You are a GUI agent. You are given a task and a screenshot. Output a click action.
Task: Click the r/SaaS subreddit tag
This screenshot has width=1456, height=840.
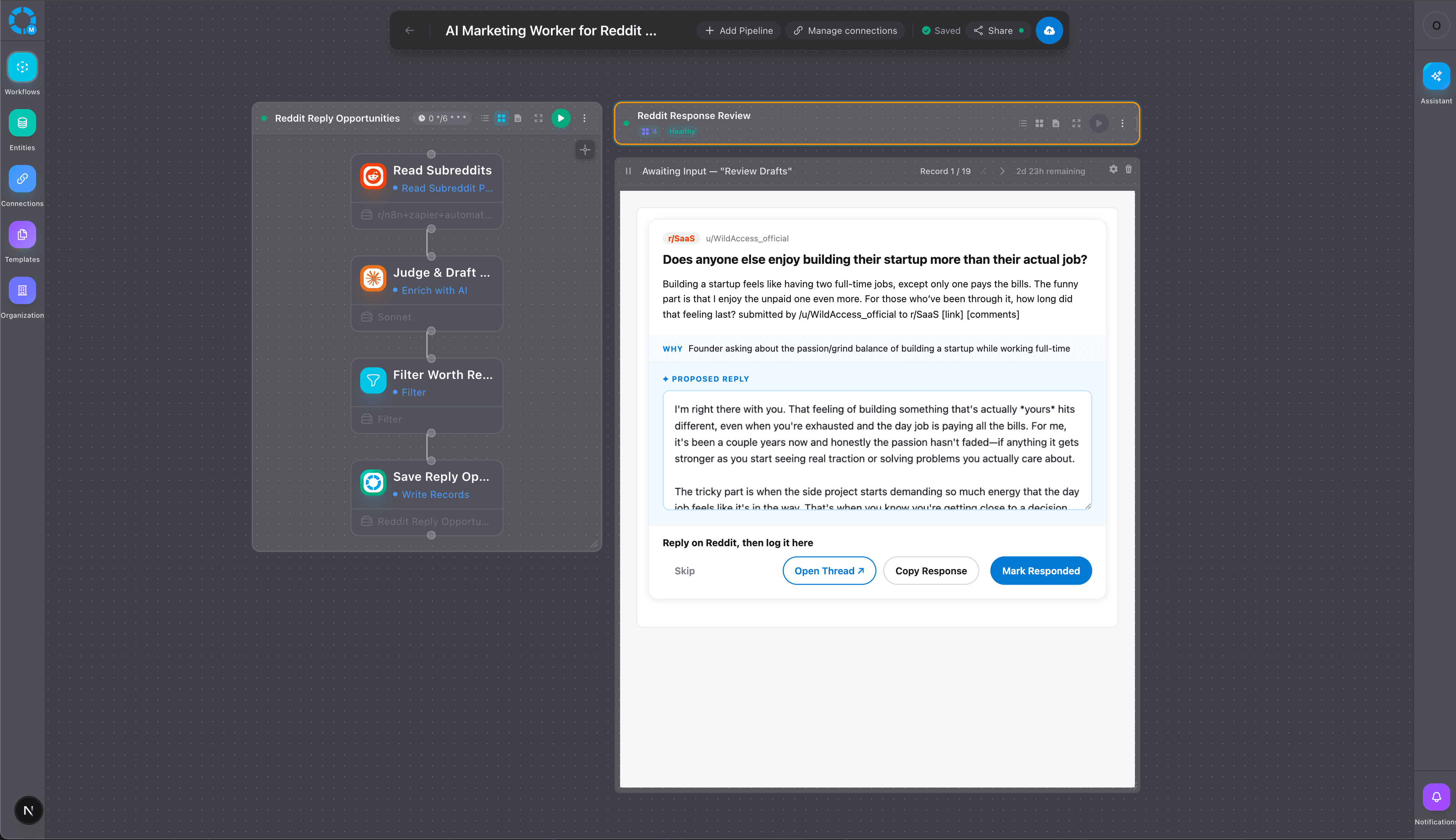[x=681, y=238]
